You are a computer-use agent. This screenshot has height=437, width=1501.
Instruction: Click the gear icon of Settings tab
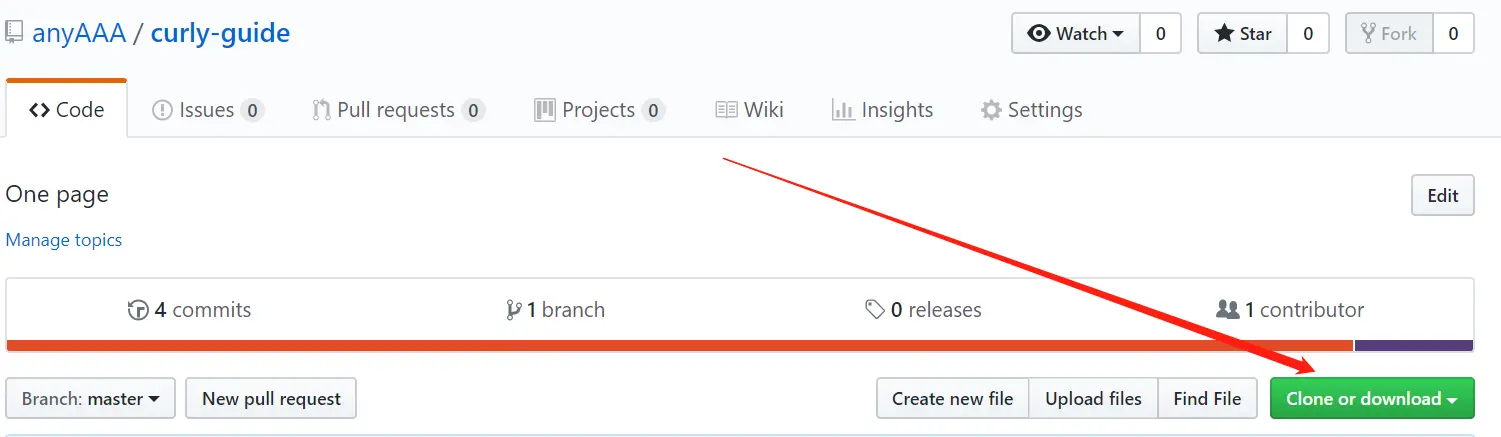[991, 110]
